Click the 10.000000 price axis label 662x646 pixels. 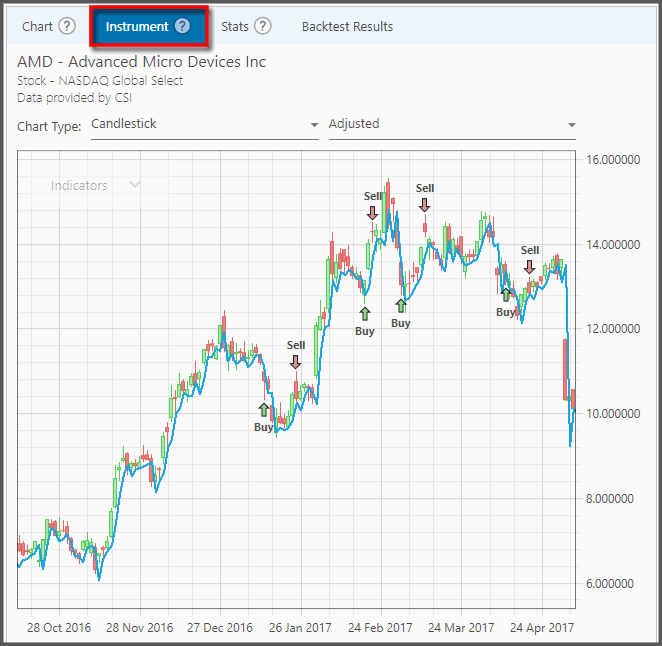click(613, 413)
